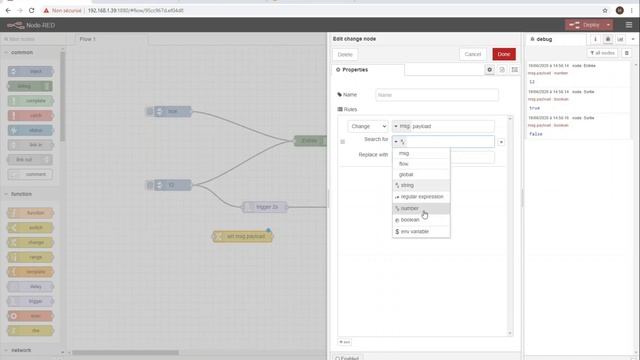Choose msg from the type list
Screen dimensions: 640x360
(421, 153)
